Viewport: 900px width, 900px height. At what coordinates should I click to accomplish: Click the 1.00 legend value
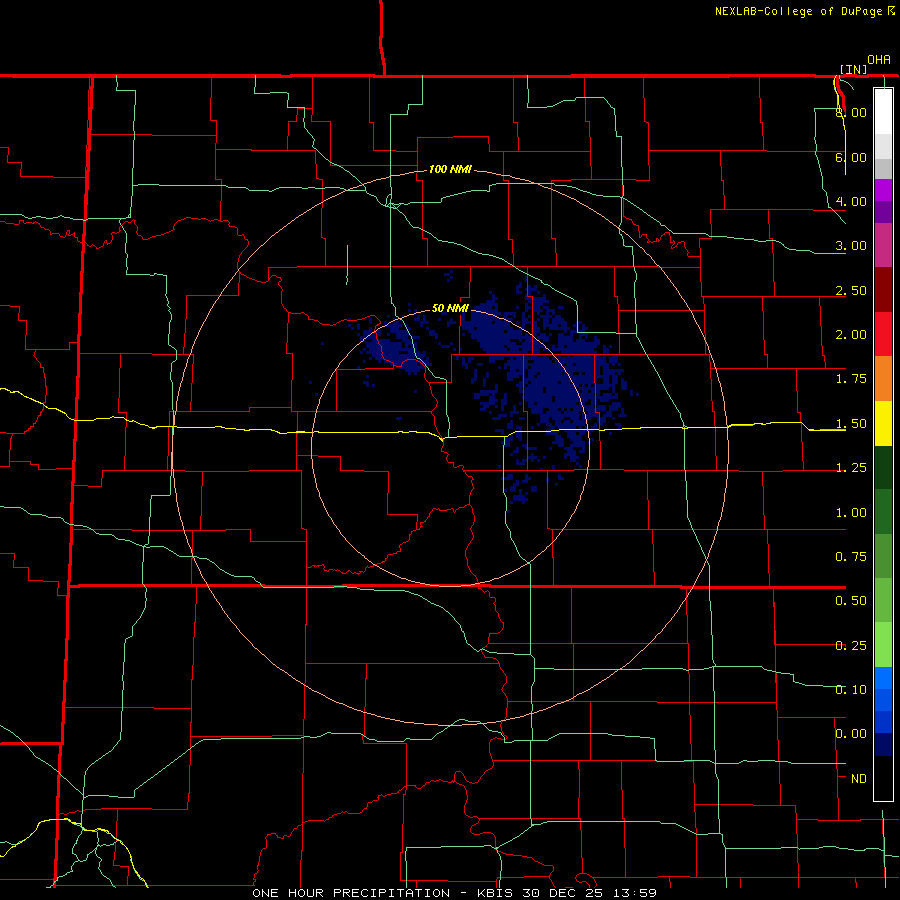pyautogui.click(x=851, y=513)
